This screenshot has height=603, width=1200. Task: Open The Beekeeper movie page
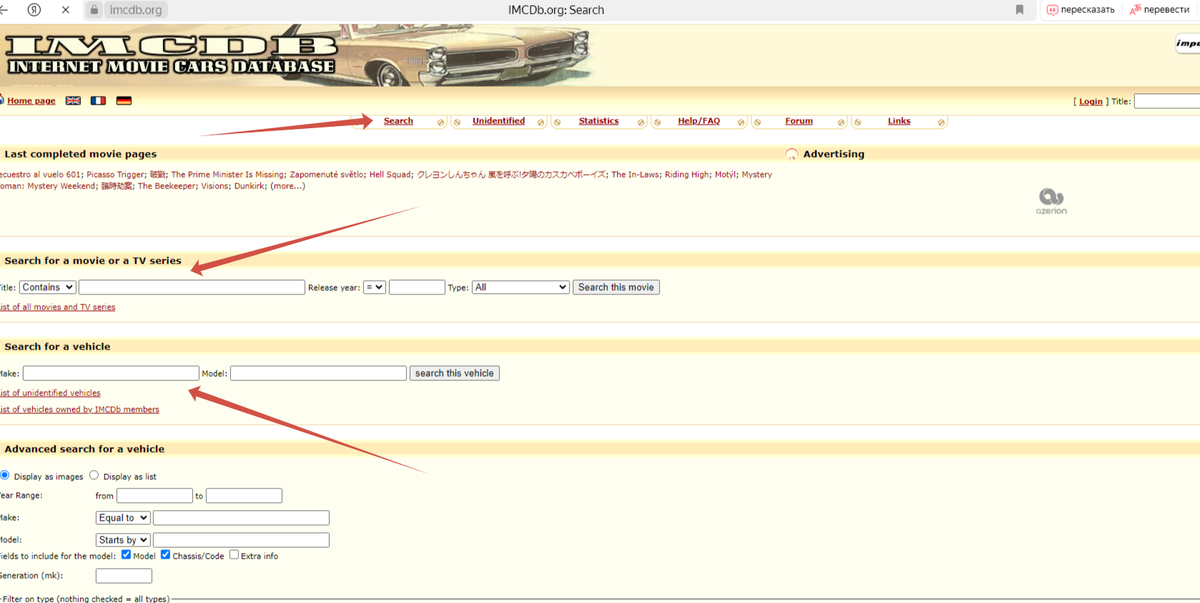[x=166, y=186]
